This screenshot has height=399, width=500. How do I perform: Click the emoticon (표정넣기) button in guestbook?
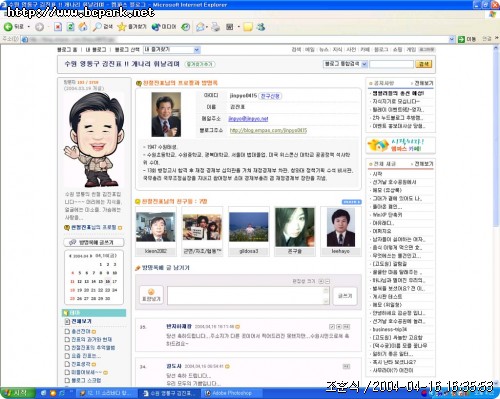pyautogui.click(x=151, y=295)
